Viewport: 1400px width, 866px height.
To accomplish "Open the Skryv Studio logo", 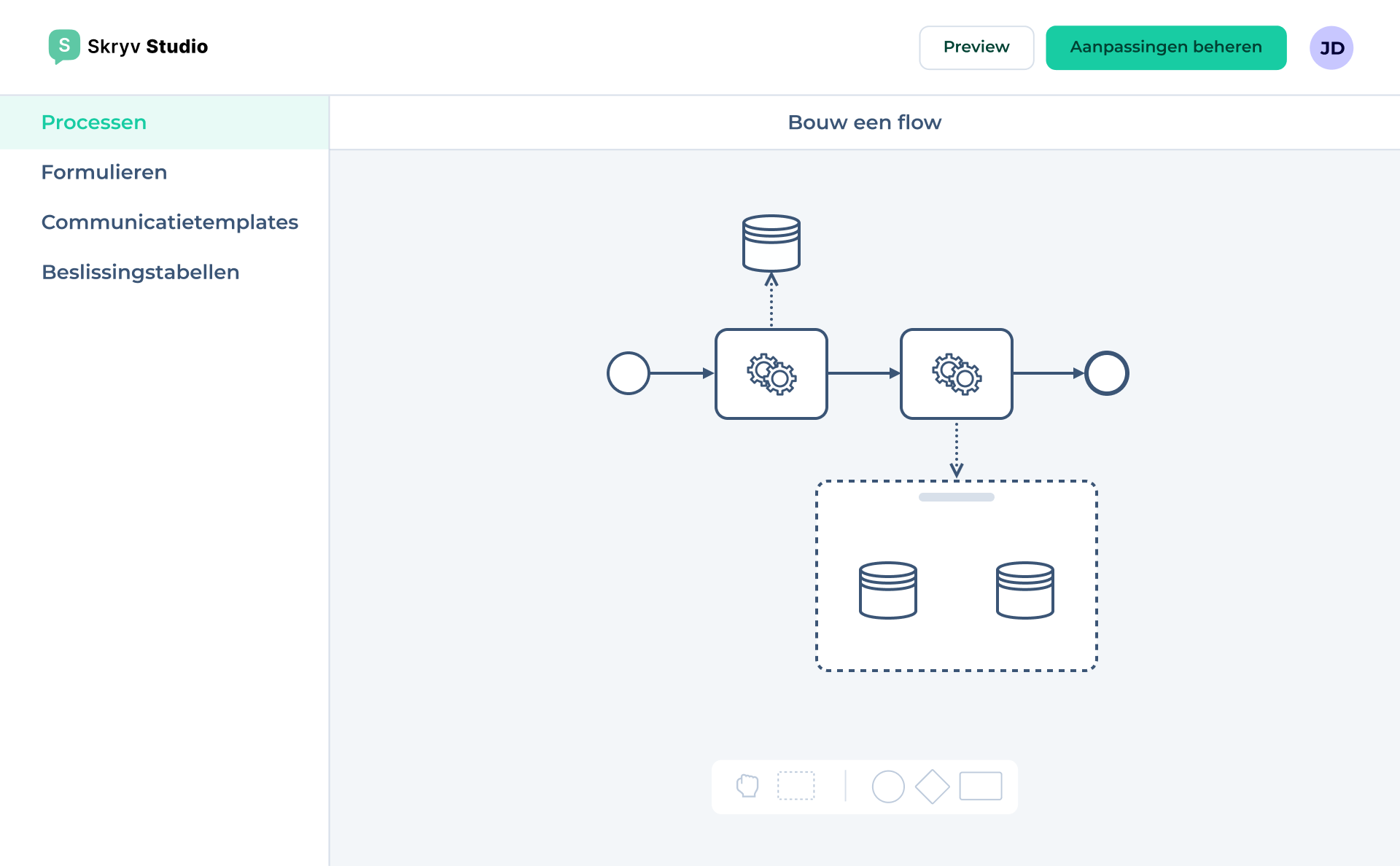I will (x=128, y=47).
